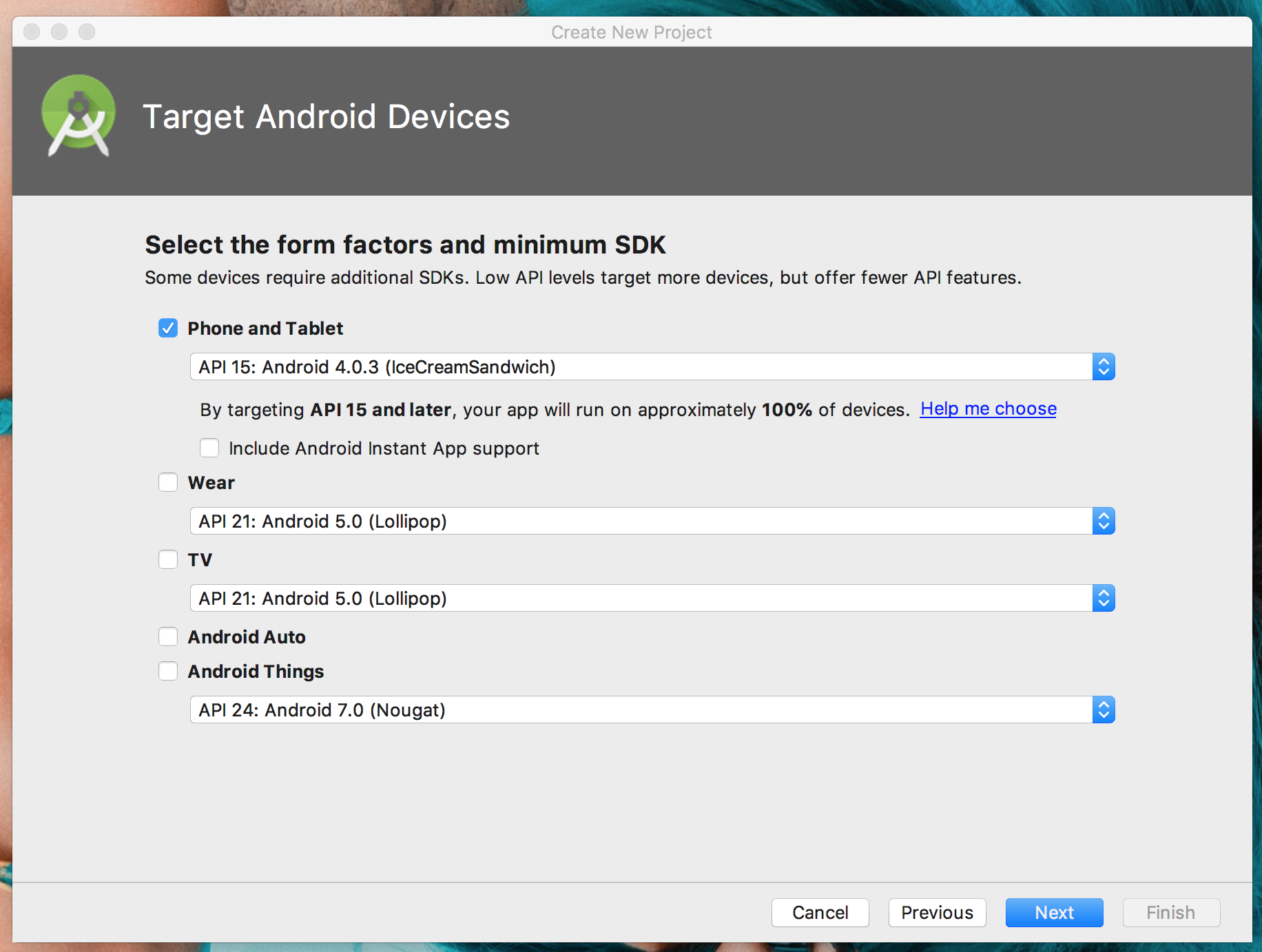Go back with the Previous button

point(938,913)
